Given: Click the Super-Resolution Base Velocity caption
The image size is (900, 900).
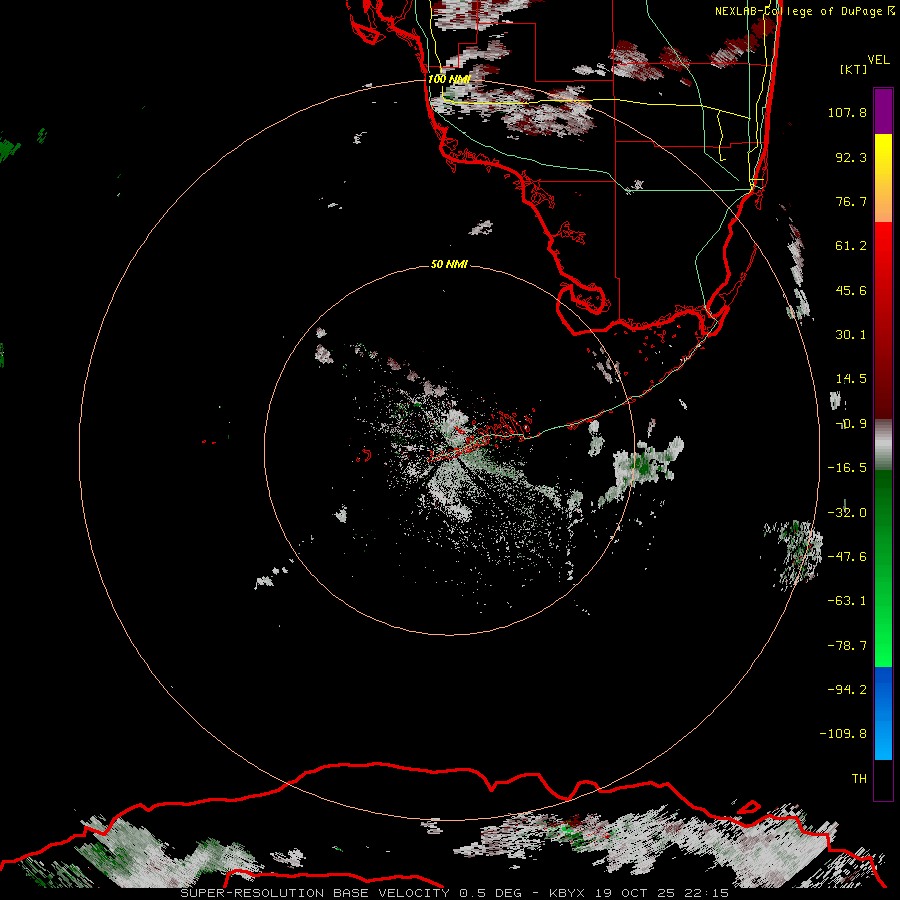Looking at the screenshot, I should 454,893.
